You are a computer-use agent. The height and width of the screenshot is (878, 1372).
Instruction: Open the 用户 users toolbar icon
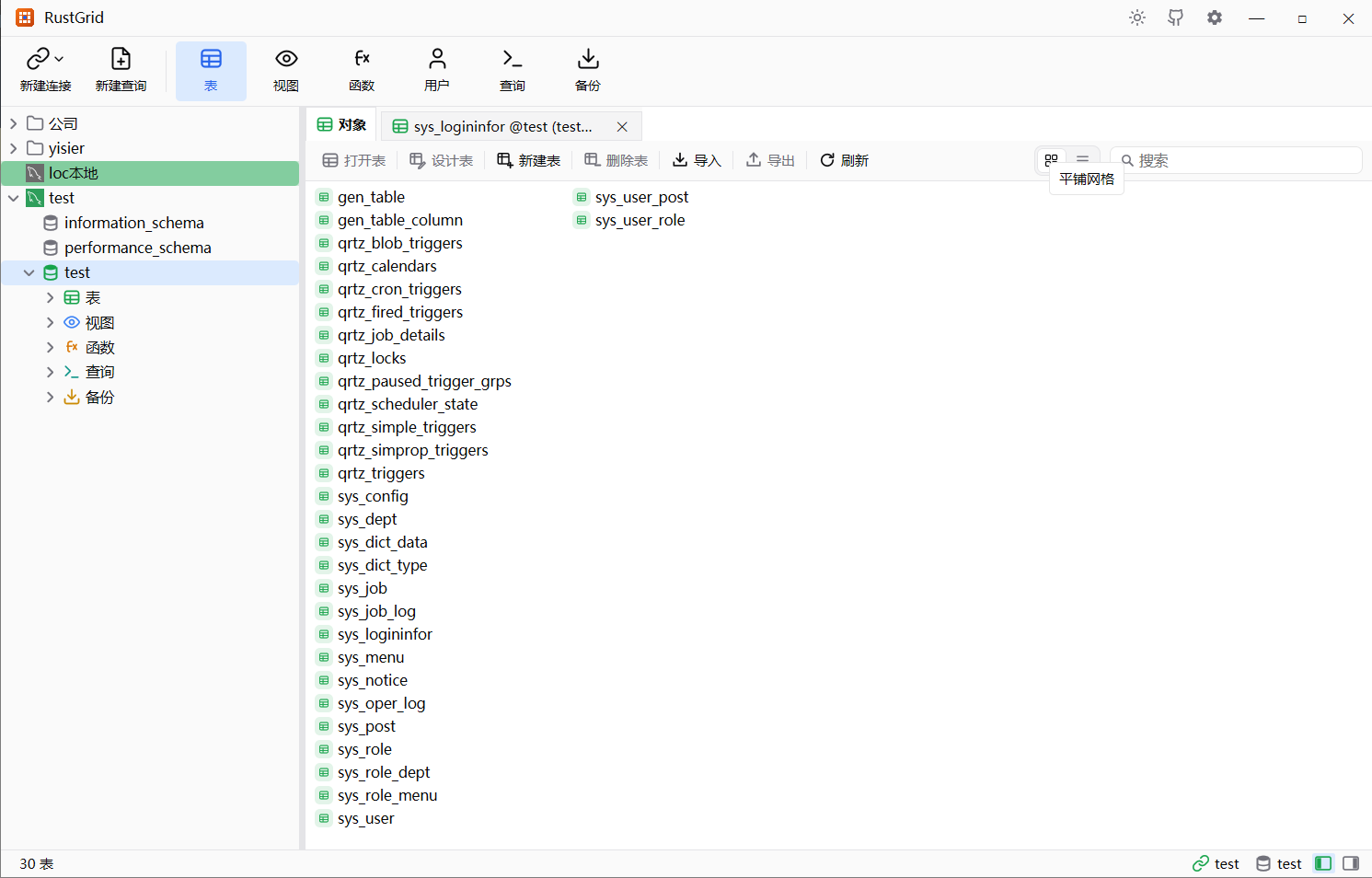437,71
